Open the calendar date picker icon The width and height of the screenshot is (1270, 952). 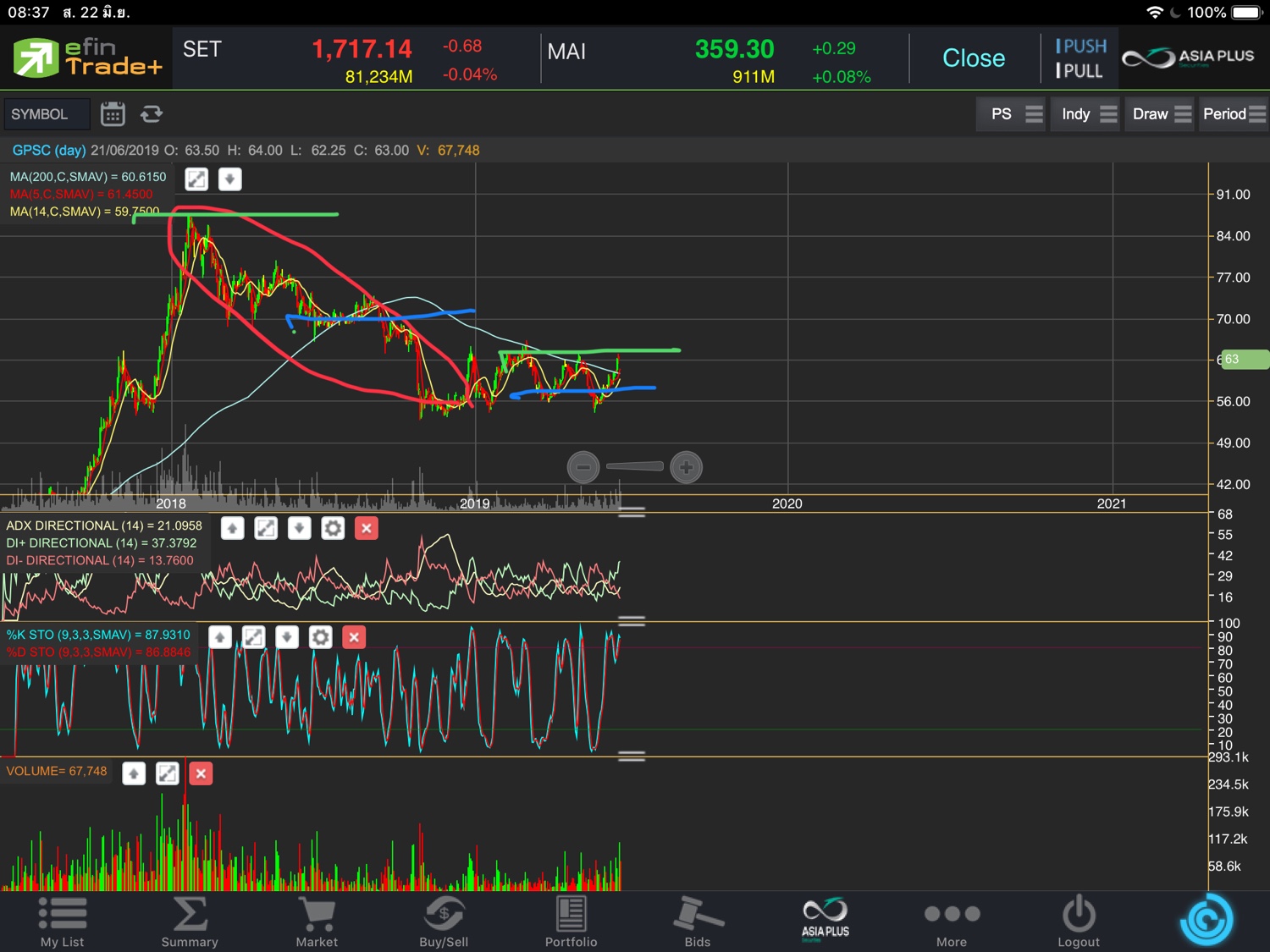113,114
